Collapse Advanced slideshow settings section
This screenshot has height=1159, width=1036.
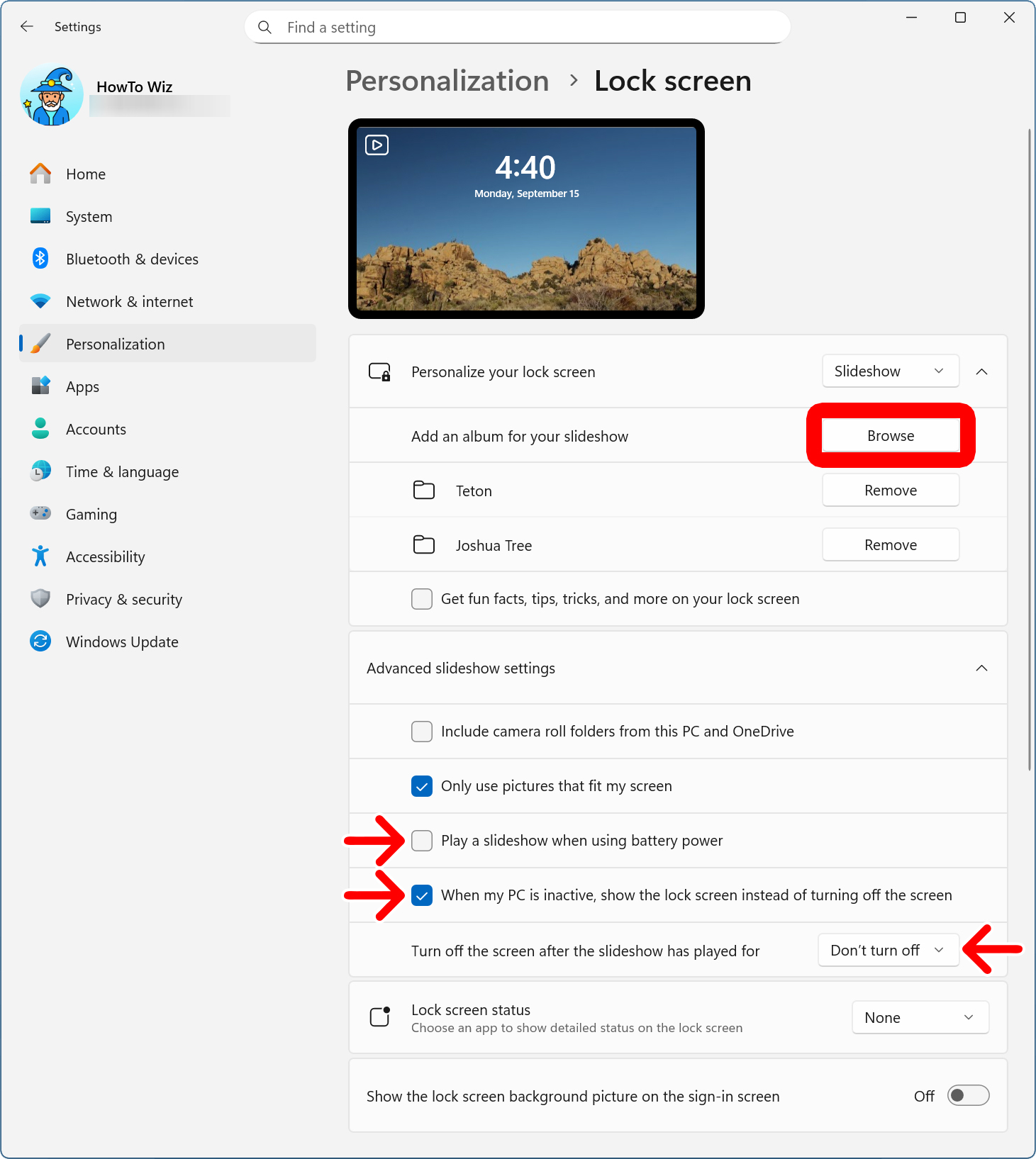pyautogui.click(x=981, y=668)
